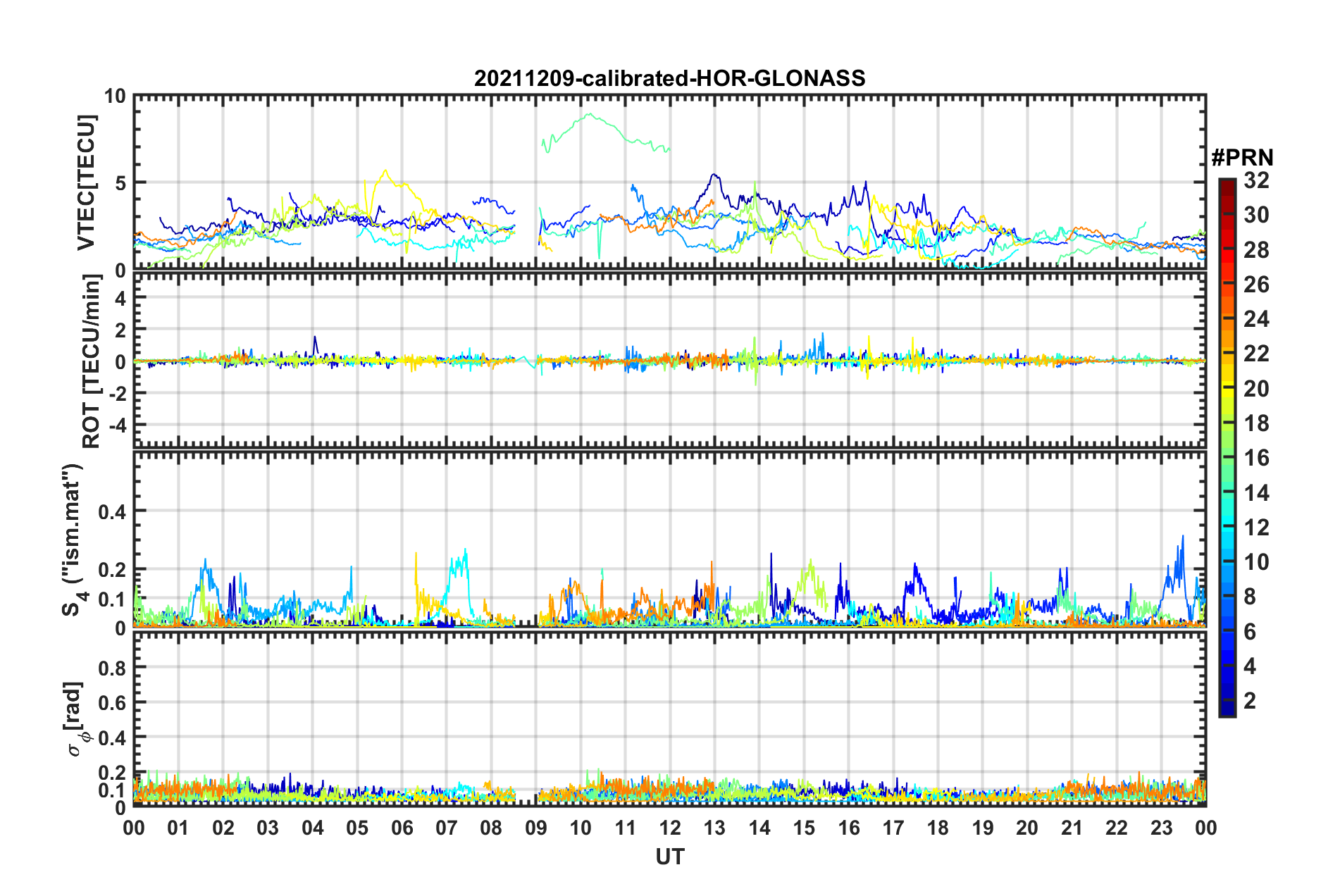Click the UT x-axis label

(669, 857)
